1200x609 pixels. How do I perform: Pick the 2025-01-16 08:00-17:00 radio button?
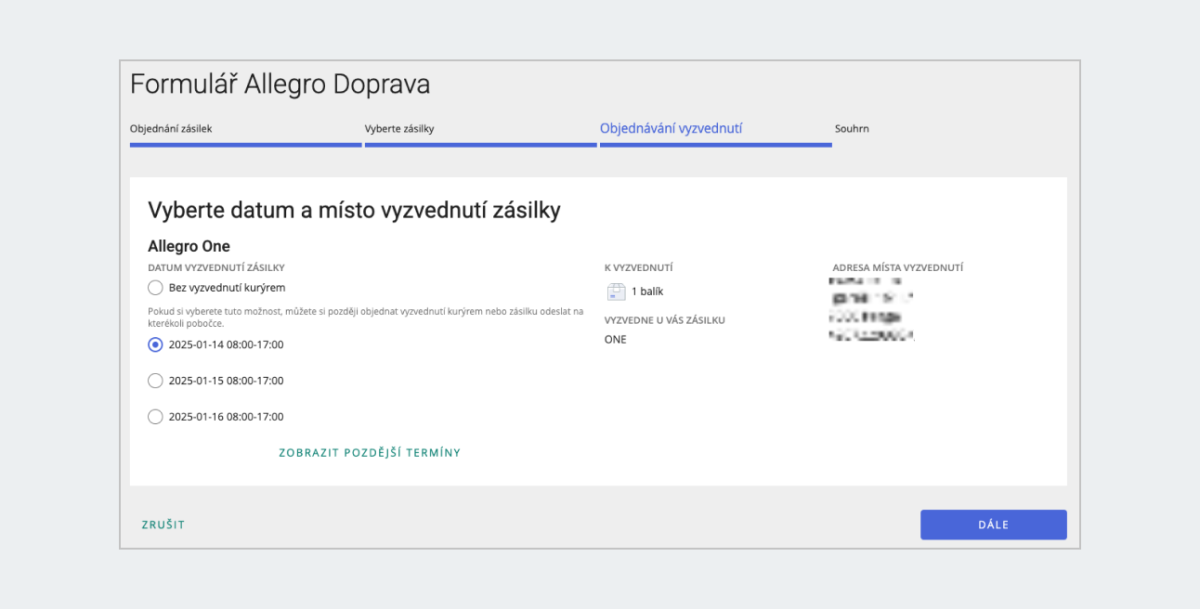click(x=155, y=417)
